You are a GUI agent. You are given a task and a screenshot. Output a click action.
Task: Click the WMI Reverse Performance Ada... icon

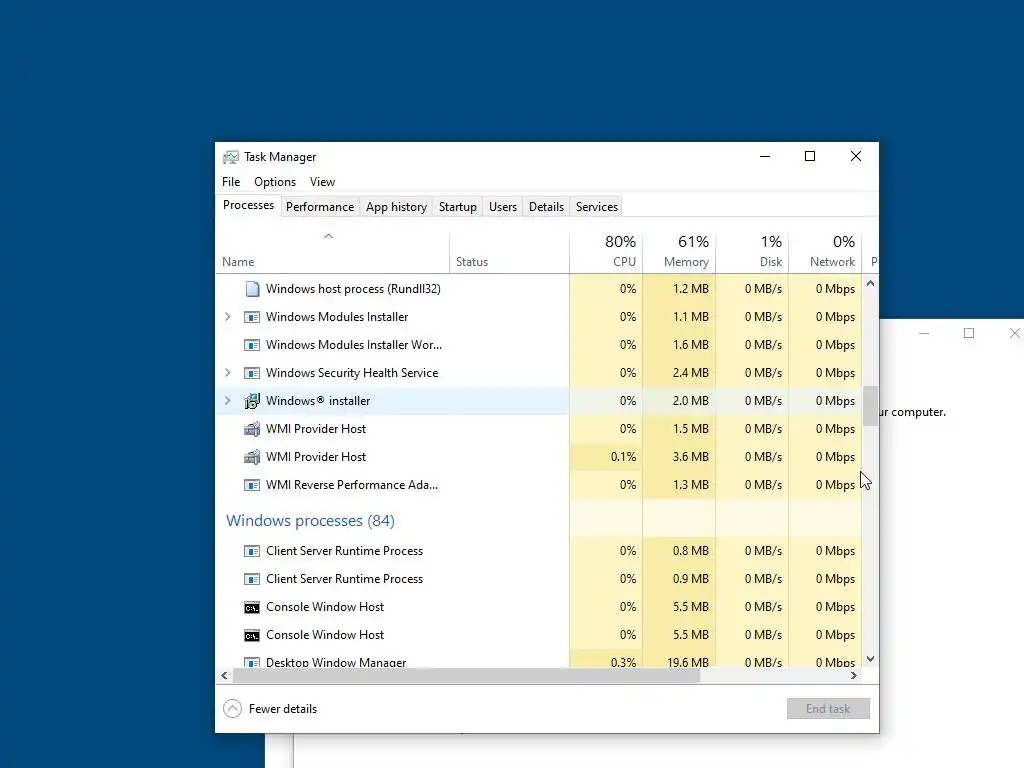(x=252, y=485)
